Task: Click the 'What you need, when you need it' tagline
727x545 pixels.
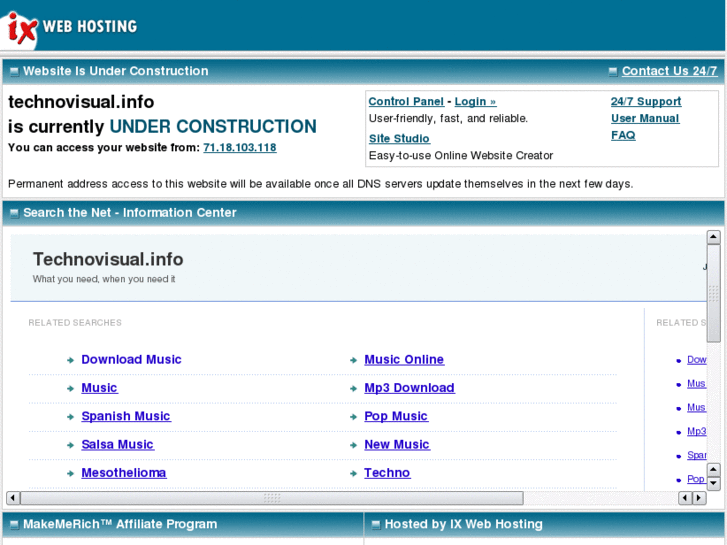Action: tap(104, 279)
